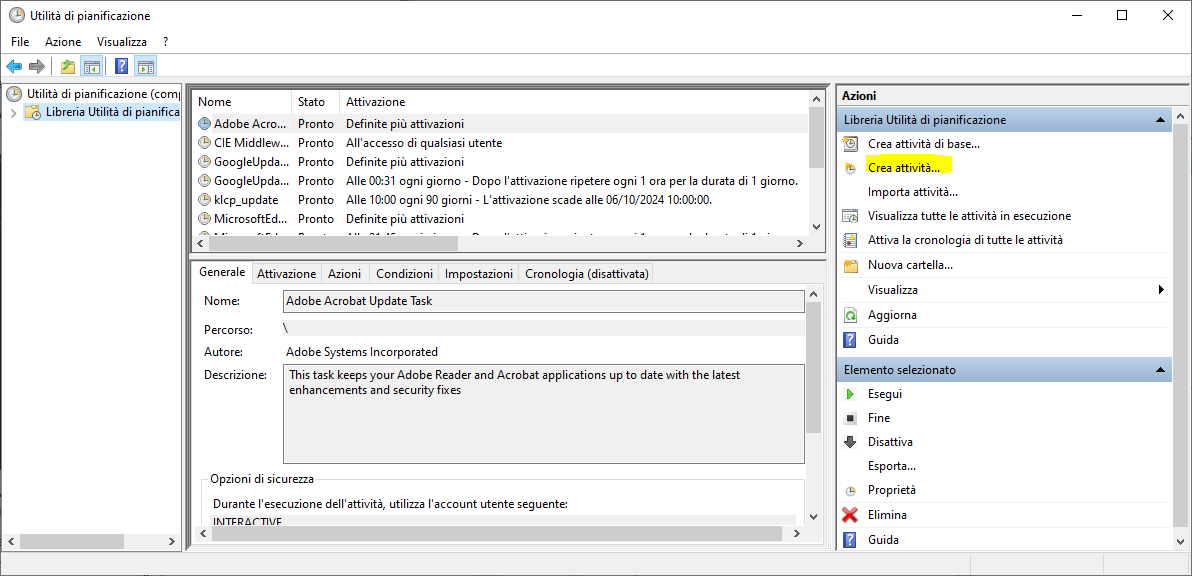Select the Generale tab
Image resolution: width=1192 pixels, height=576 pixels.
(222, 272)
